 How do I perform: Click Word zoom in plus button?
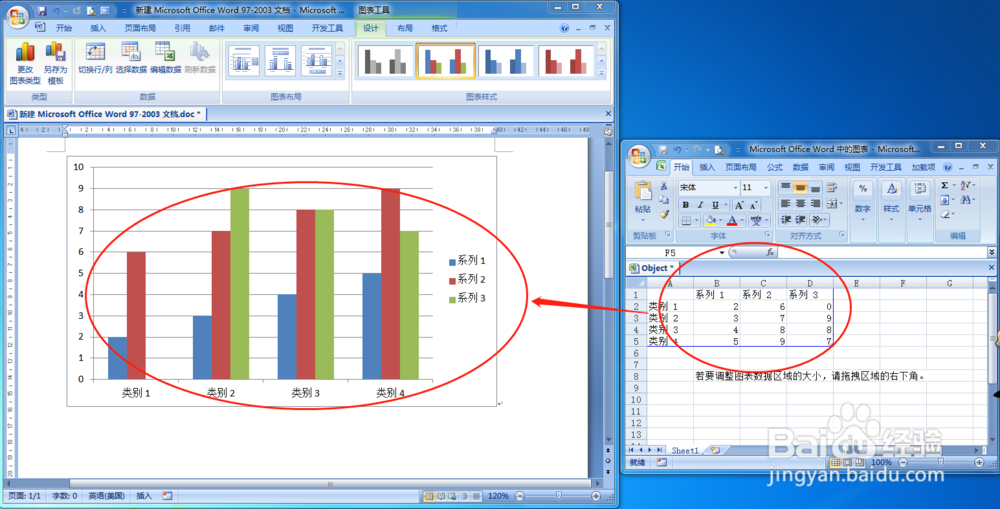coord(596,496)
